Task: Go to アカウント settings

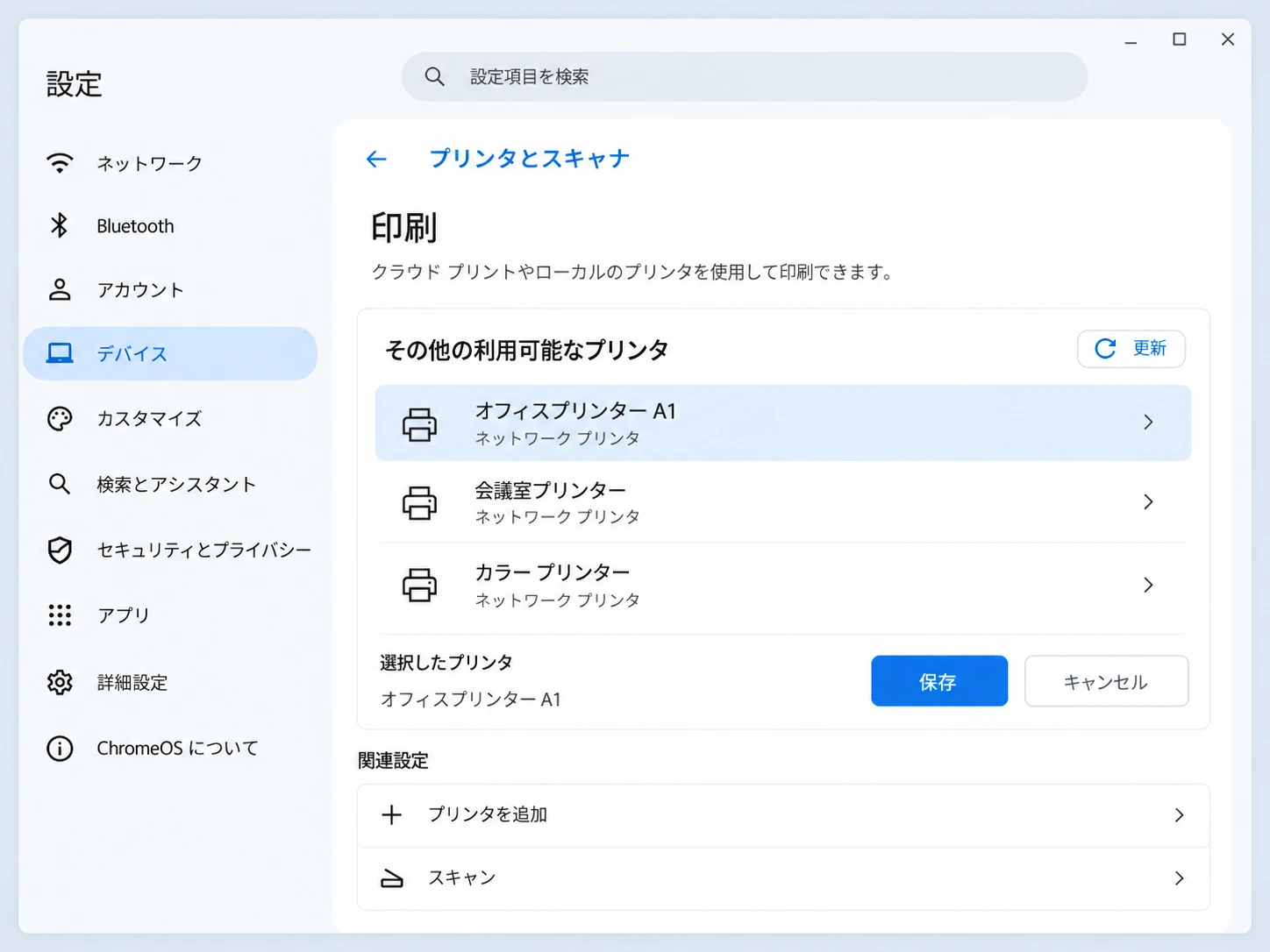Action: [x=170, y=290]
